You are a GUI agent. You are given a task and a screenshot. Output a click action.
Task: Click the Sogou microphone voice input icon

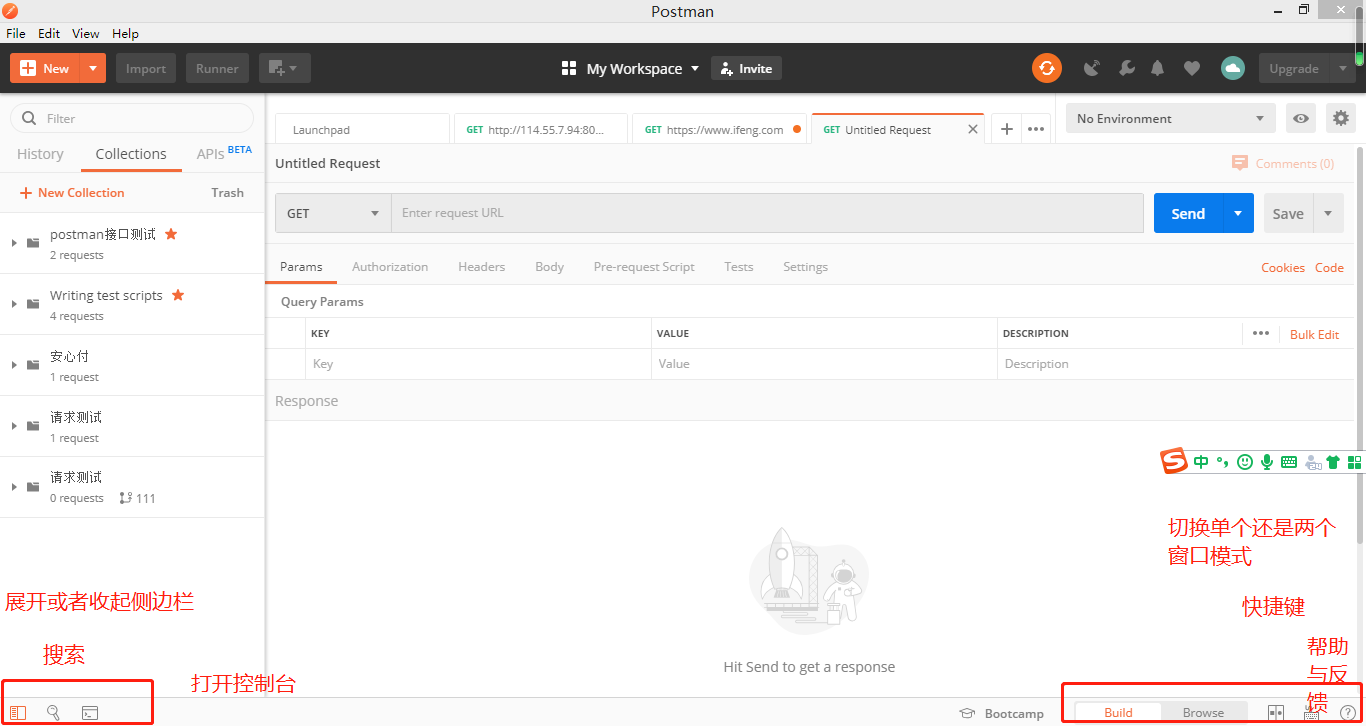tap(1267, 462)
